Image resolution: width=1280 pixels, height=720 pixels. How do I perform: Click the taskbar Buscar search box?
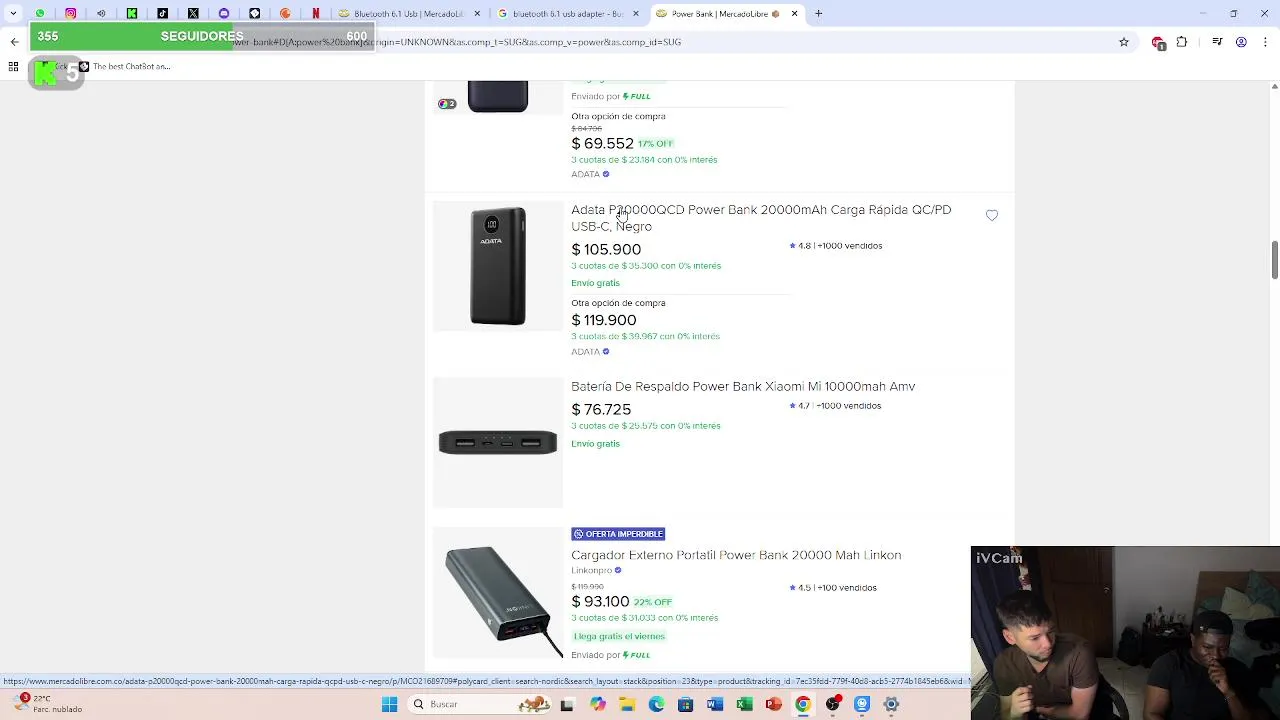[x=480, y=704]
